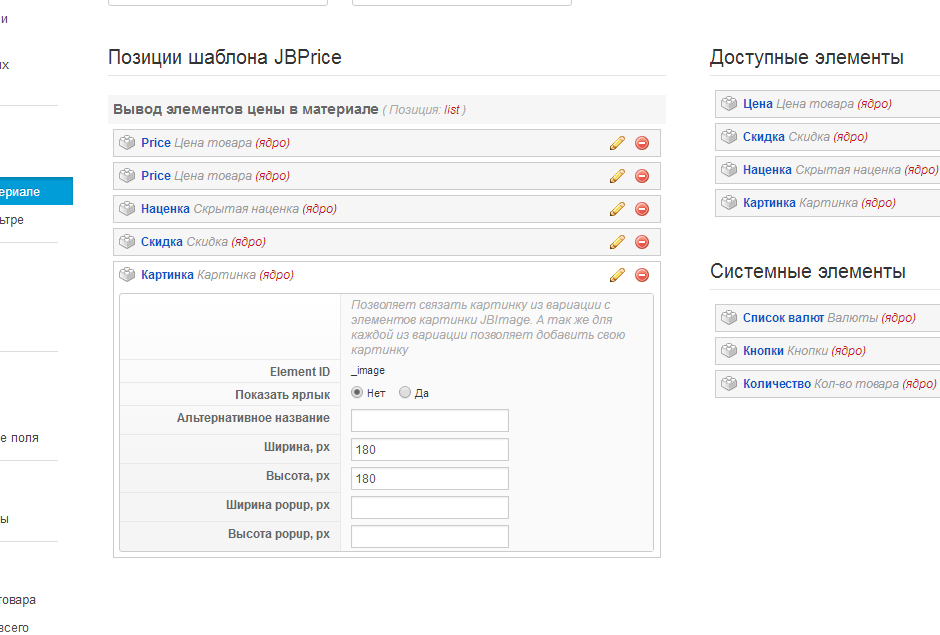Screen dimensions: 940x635
Task: Remove the Наценка element with its red icon
Action: coord(642,209)
